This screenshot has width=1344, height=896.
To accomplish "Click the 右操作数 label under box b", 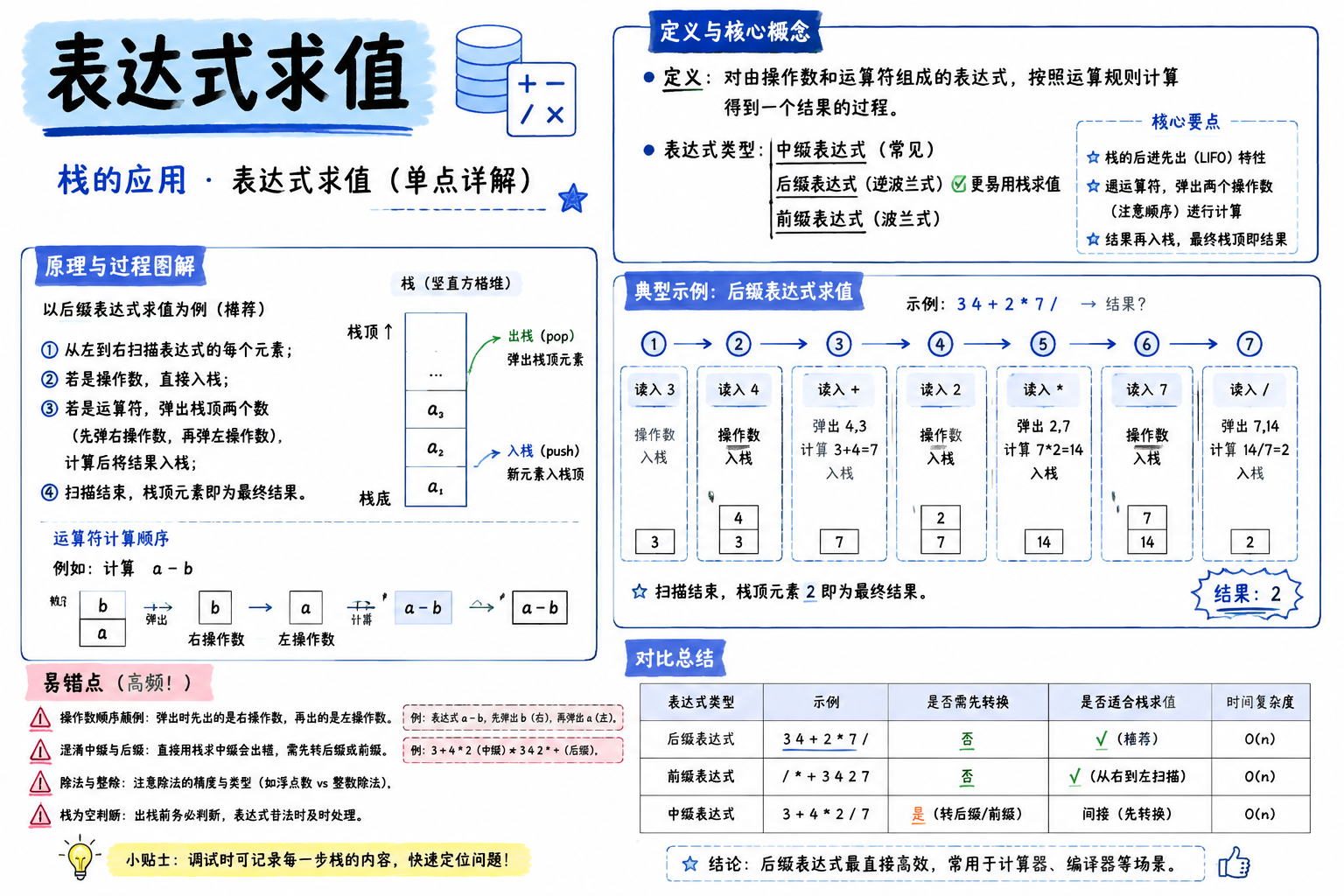I will pyautogui.click(x=216, y=640).
